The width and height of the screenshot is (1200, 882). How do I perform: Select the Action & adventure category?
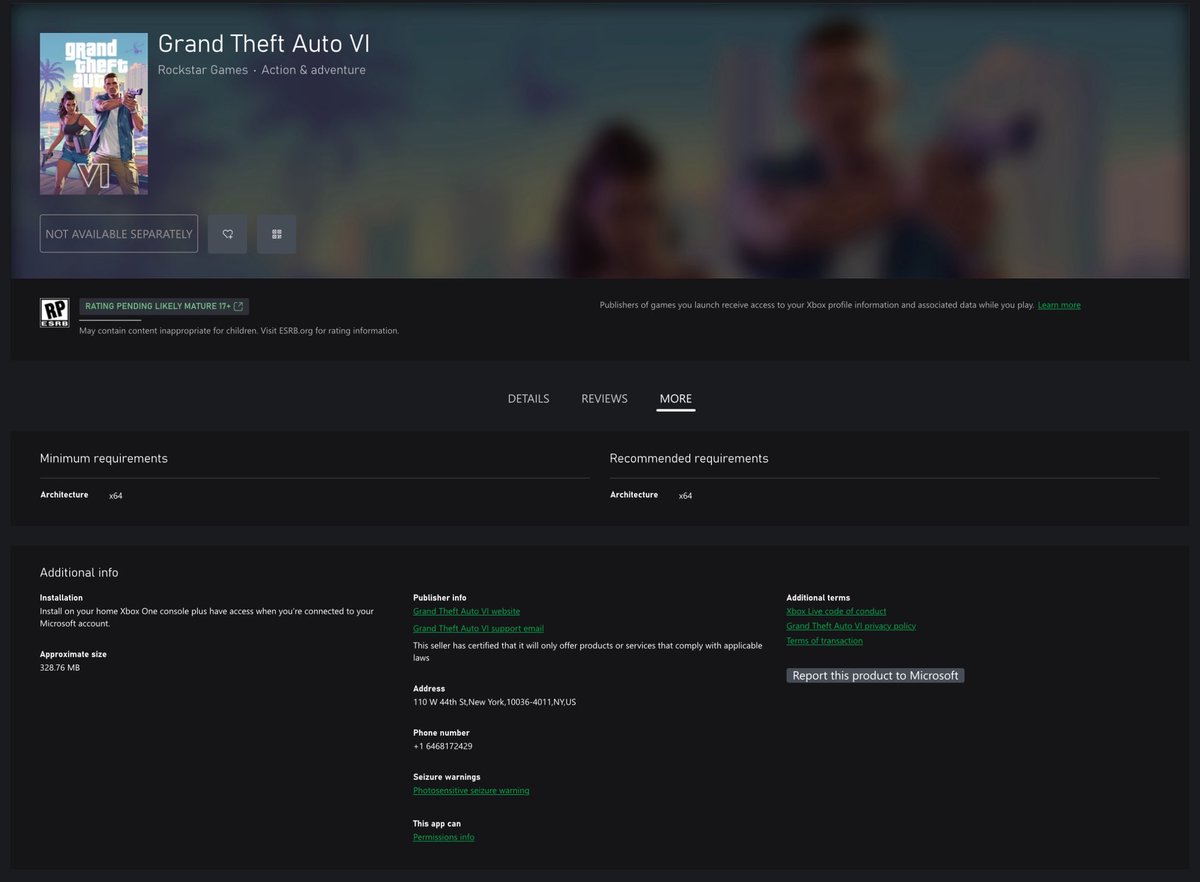click(313, 70)
